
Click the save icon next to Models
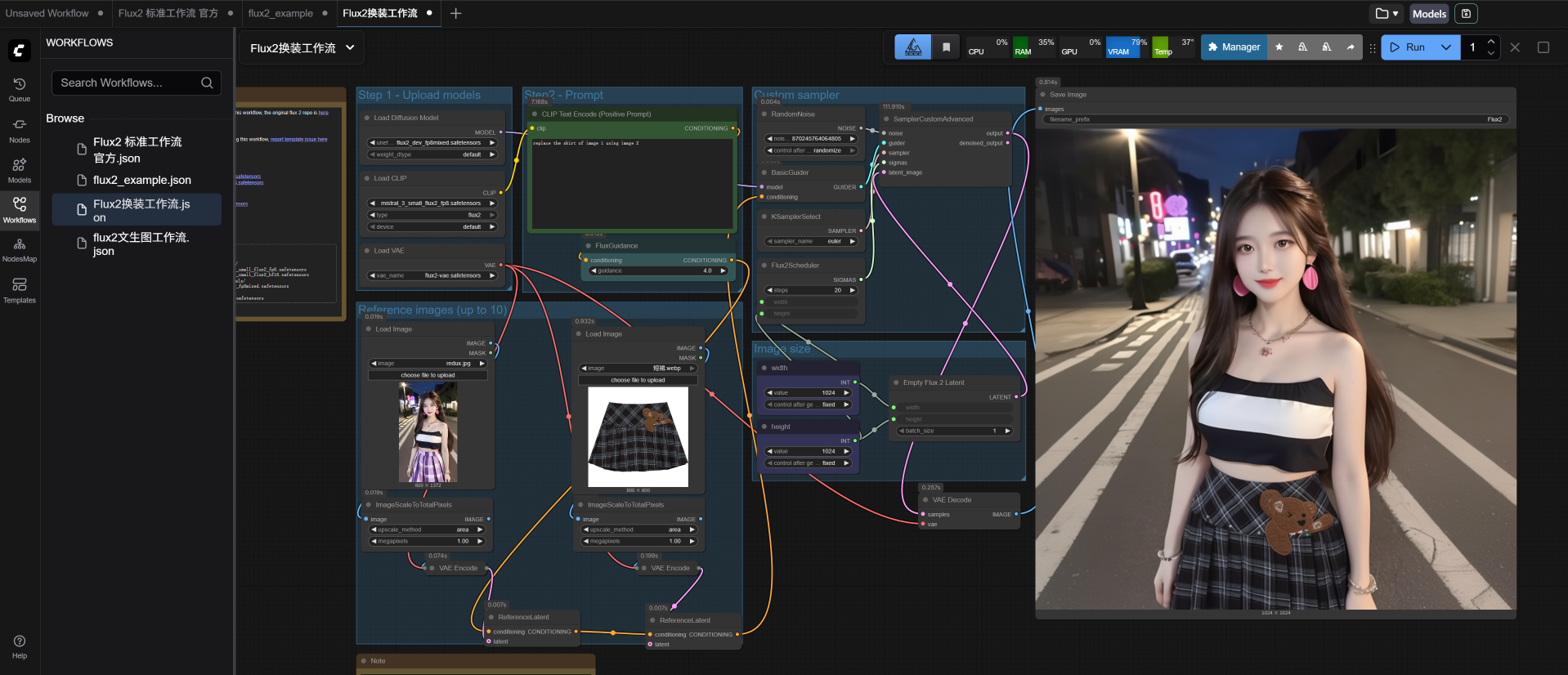1466,14
